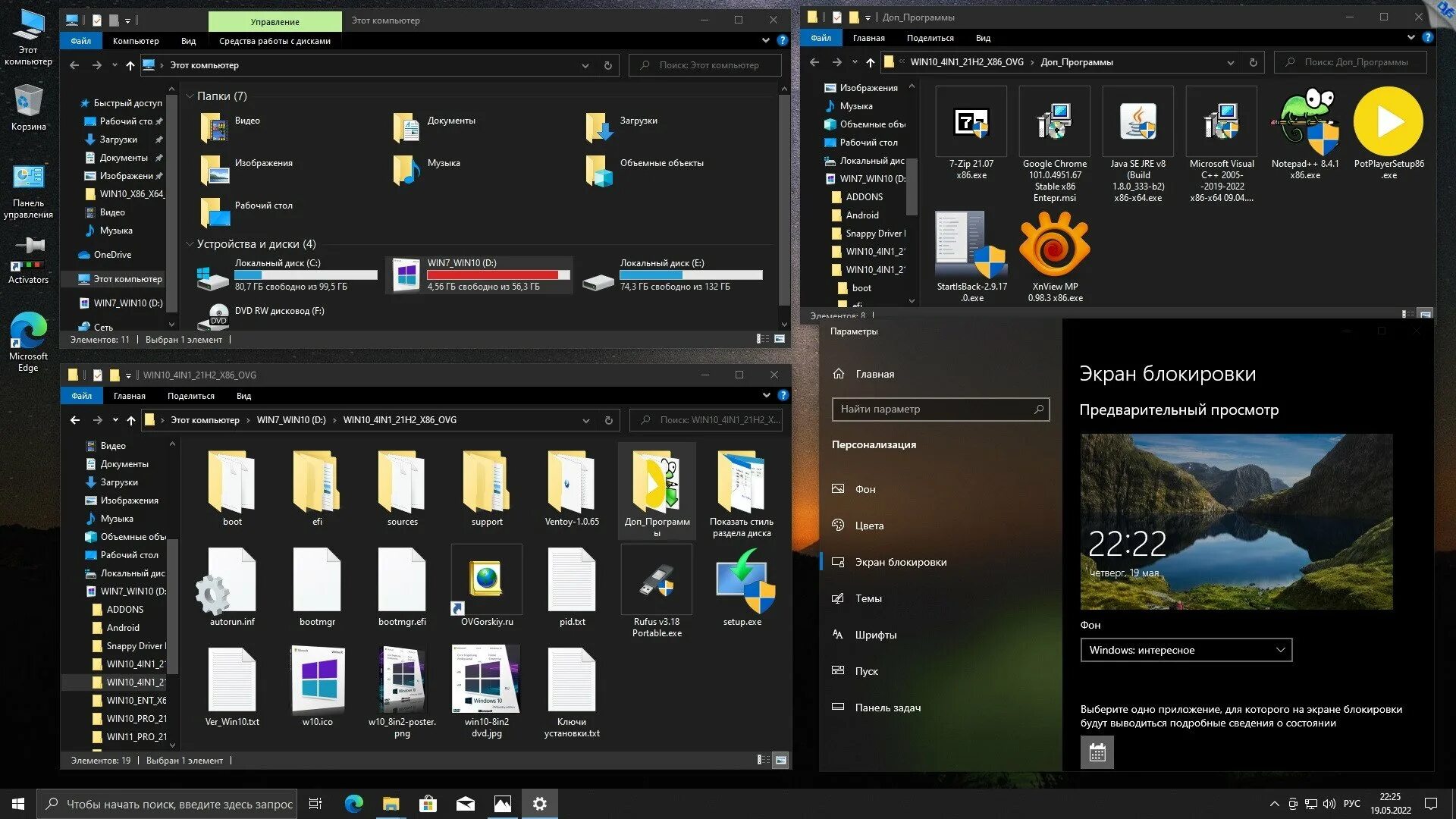1456x819 pixels.
Task: Click the Найти параметр search field
Action: pos(933,409)
